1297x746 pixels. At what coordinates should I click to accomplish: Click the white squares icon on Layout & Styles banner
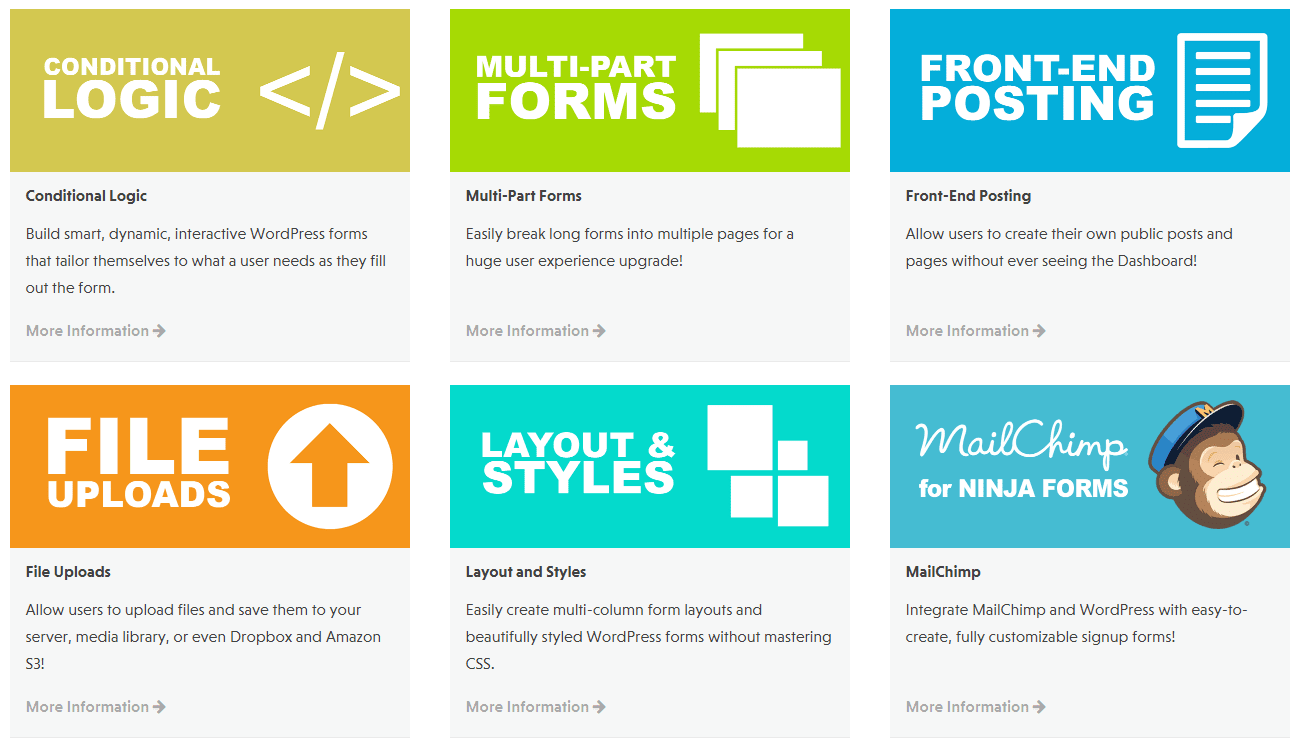[768, 466]
